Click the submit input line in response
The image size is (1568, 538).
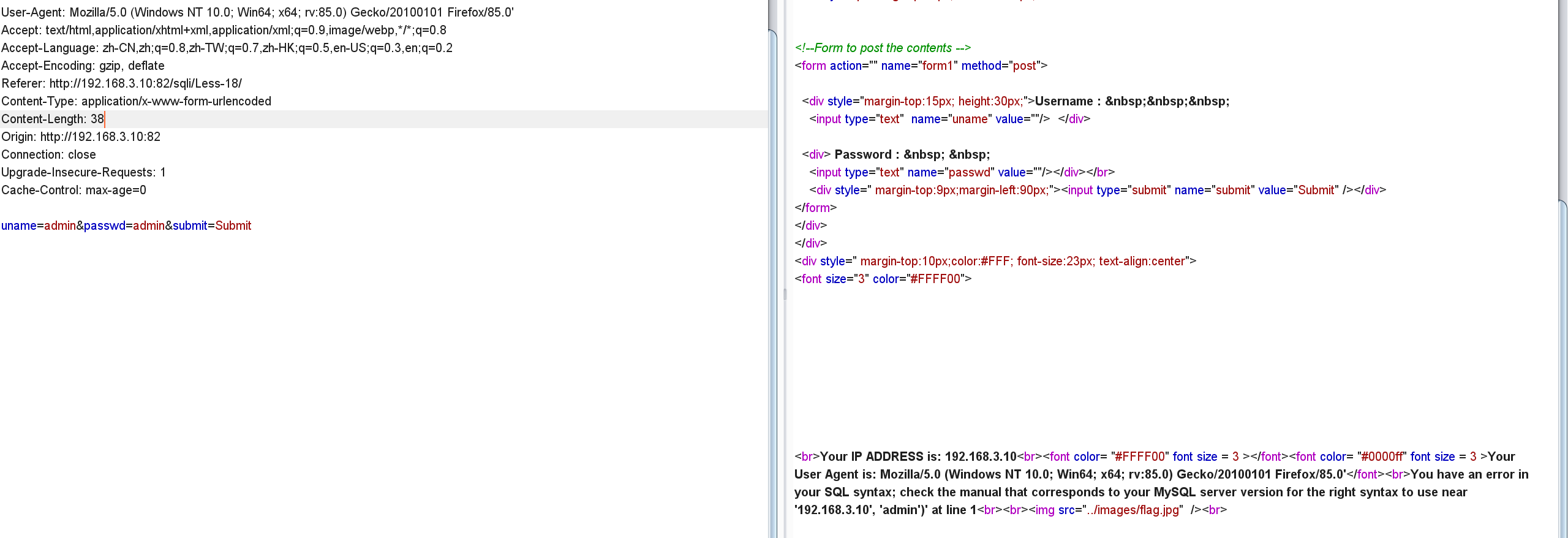click(1098, 190)
